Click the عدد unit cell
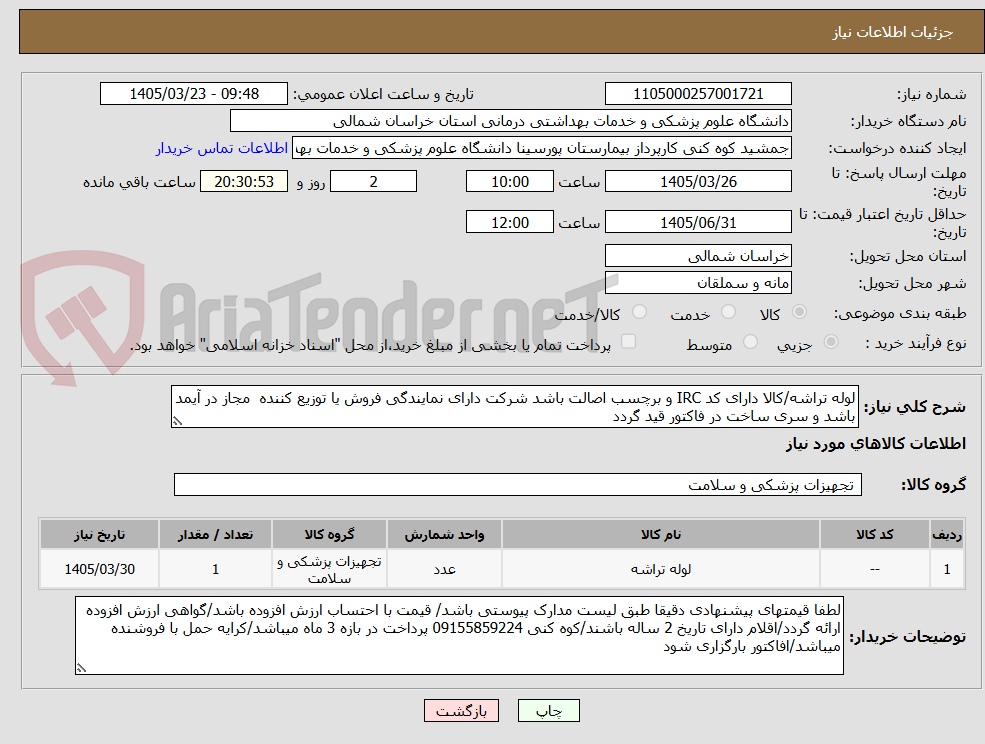This screenshot has height=744, width=985. [x=444, y=569]
